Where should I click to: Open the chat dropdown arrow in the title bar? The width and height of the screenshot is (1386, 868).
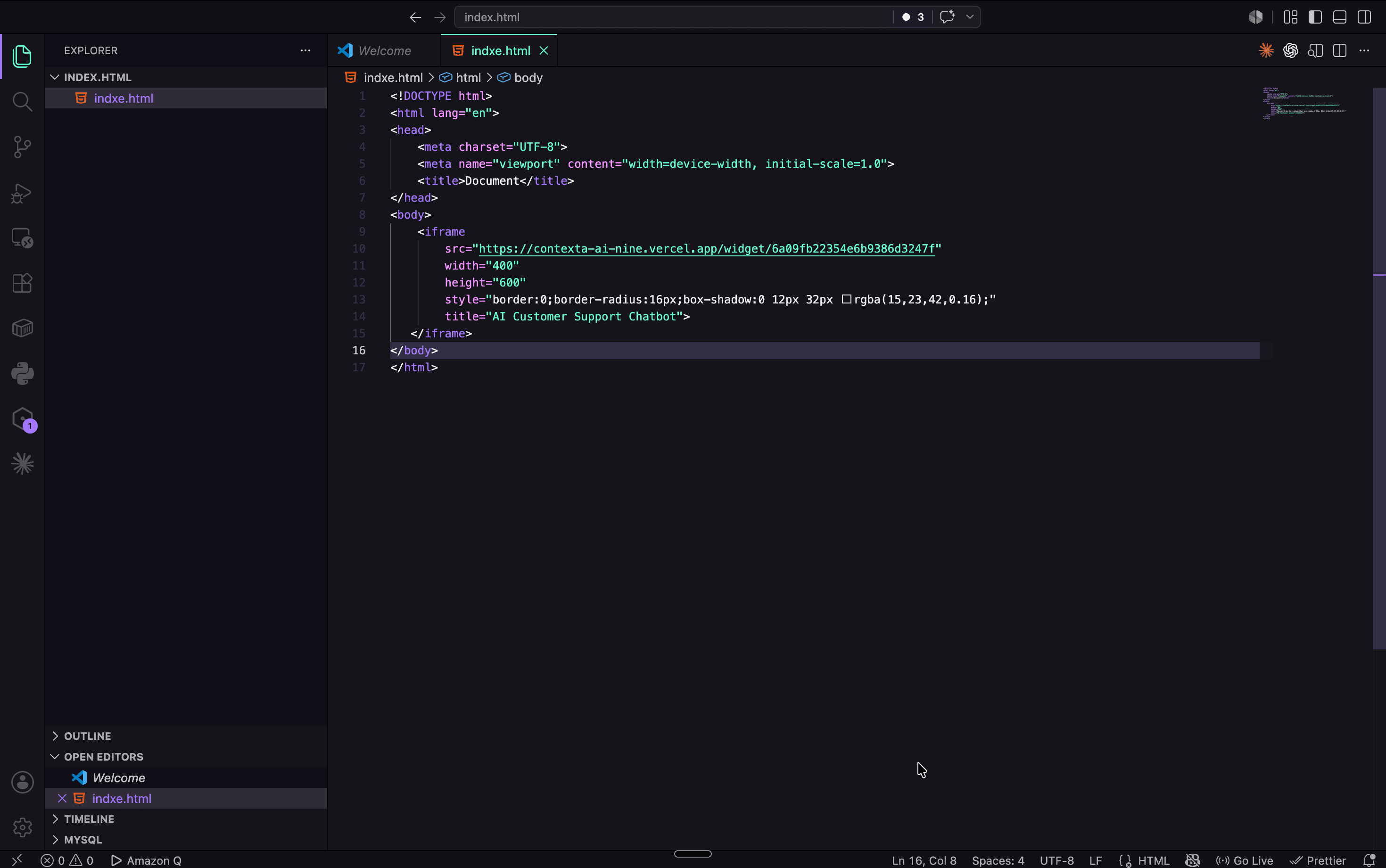point(970,17)
